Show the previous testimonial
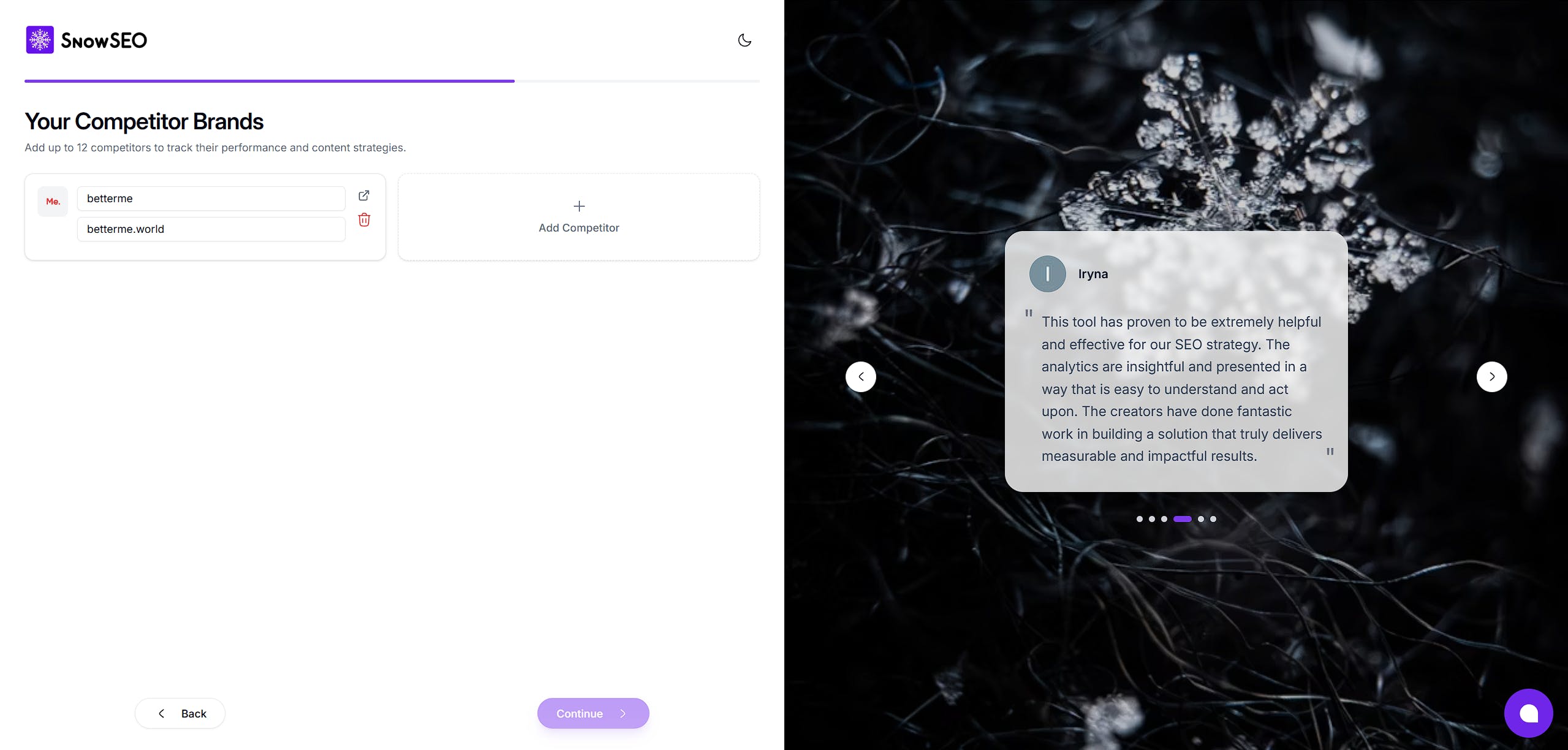Image resolution: width=1568 pixels, height=750 pixels. 861,377
